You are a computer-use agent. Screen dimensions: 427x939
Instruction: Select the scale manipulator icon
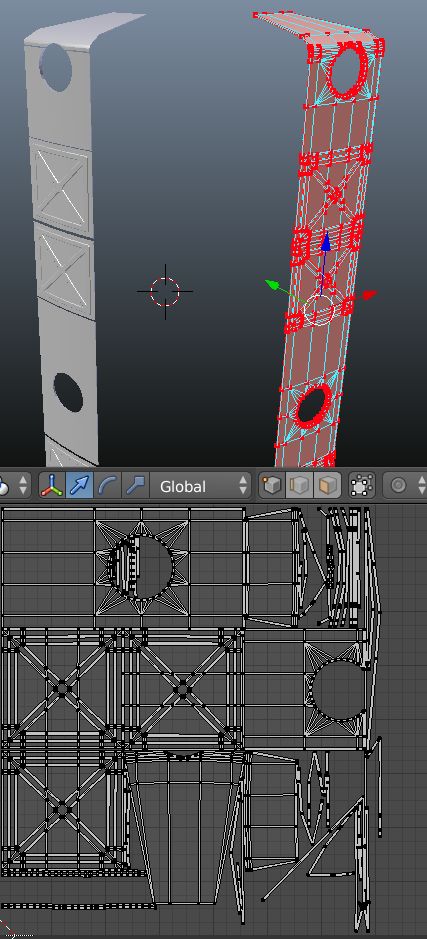pyautogui.click(x=135, y=486)
